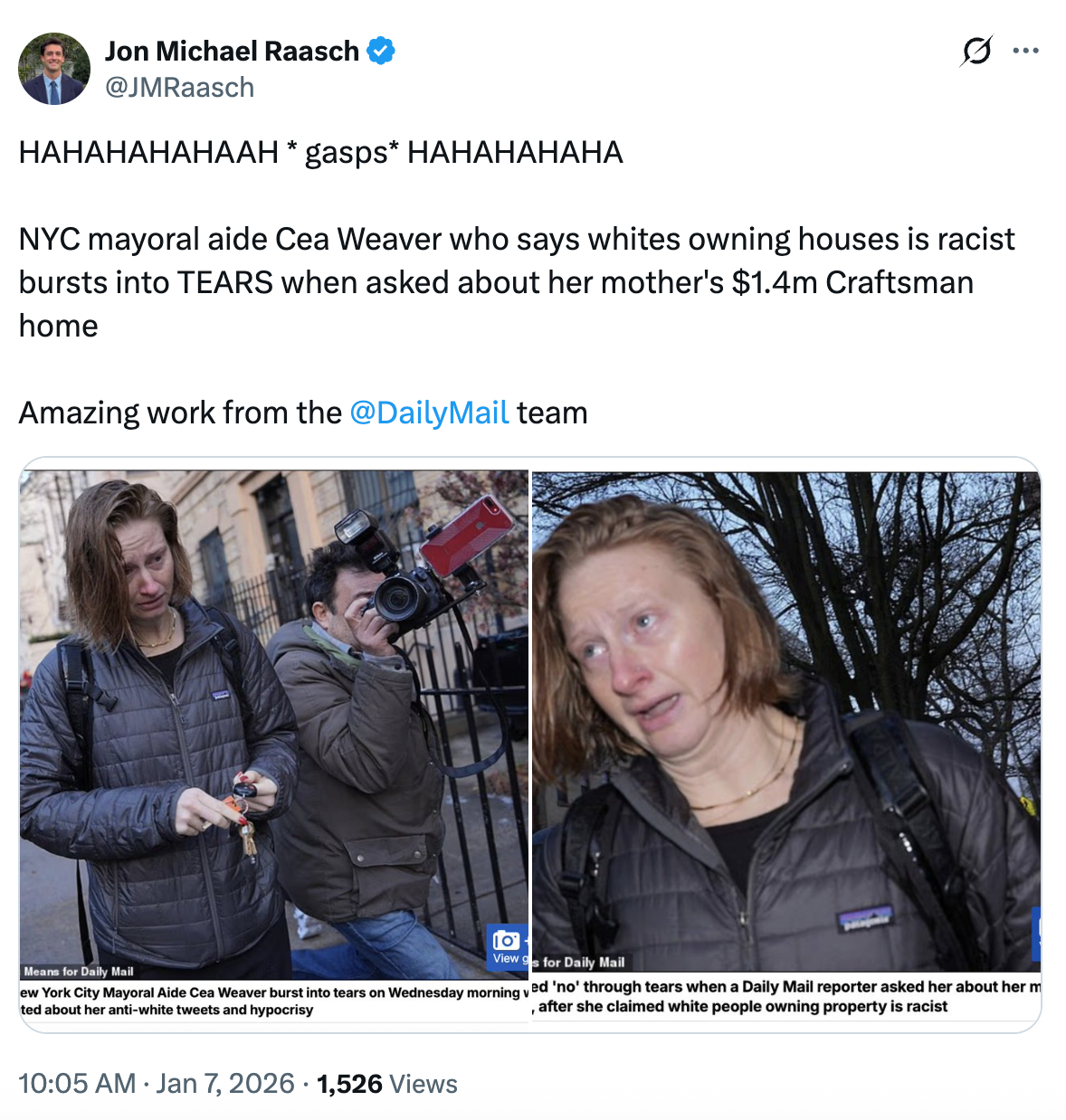Viewport: 1066px width, 1120px height.
Task: Click the tweet text about Cea Weaver
Action: (x=517, y=282)
